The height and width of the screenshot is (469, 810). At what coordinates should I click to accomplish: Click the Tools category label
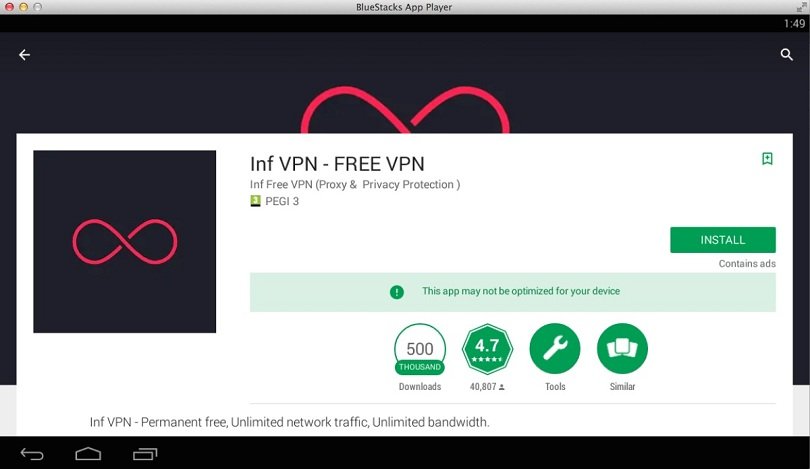coord(555,386)
